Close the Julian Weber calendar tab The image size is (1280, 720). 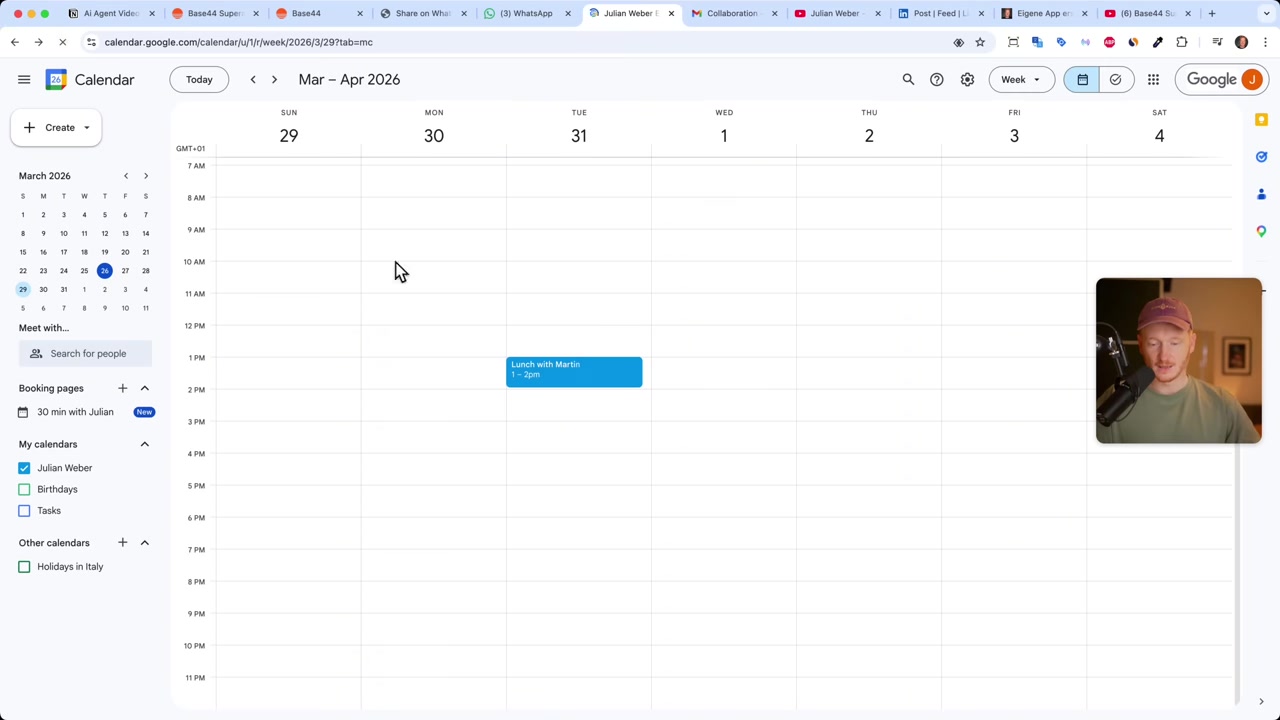click(x=671, y=13)
